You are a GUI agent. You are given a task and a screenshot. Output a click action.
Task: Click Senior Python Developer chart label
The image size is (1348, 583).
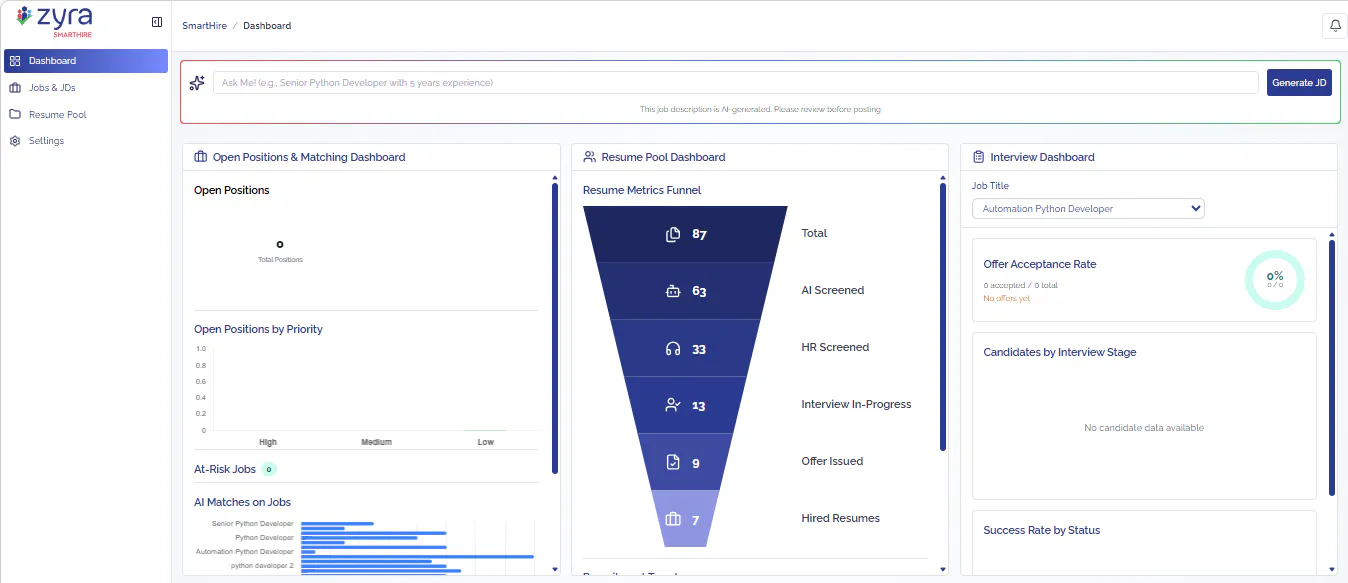point(253,523)
